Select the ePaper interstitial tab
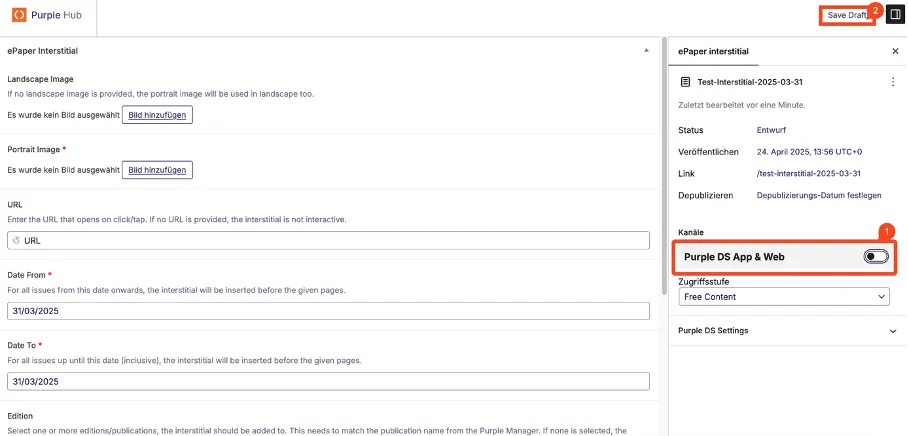The height and width of the screenshot is (436, 908). pos(713,52)
